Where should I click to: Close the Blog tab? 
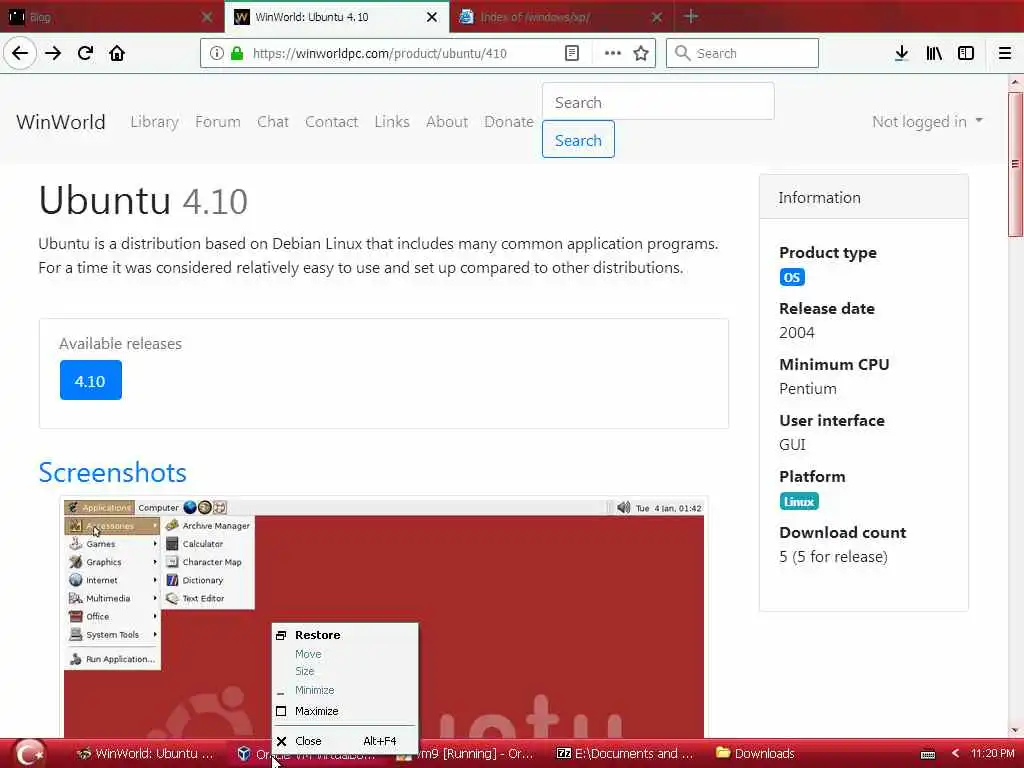coord(207,17)
